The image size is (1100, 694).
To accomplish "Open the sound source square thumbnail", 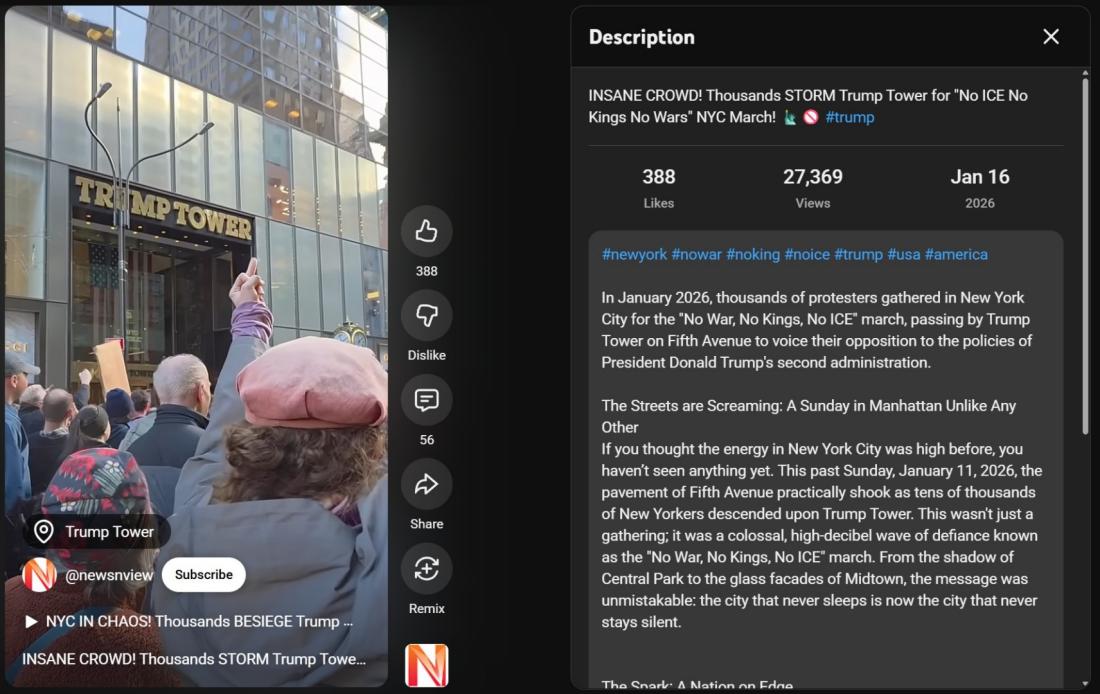I will (x=426, y=665).
